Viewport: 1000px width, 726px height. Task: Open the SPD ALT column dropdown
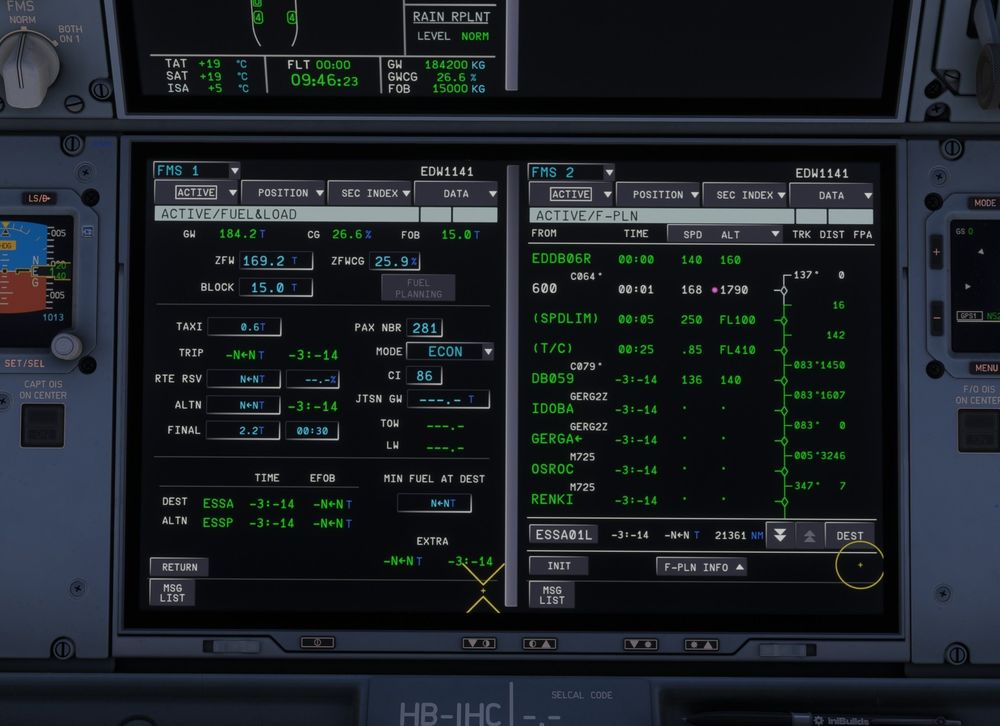[x=727, y=233]
